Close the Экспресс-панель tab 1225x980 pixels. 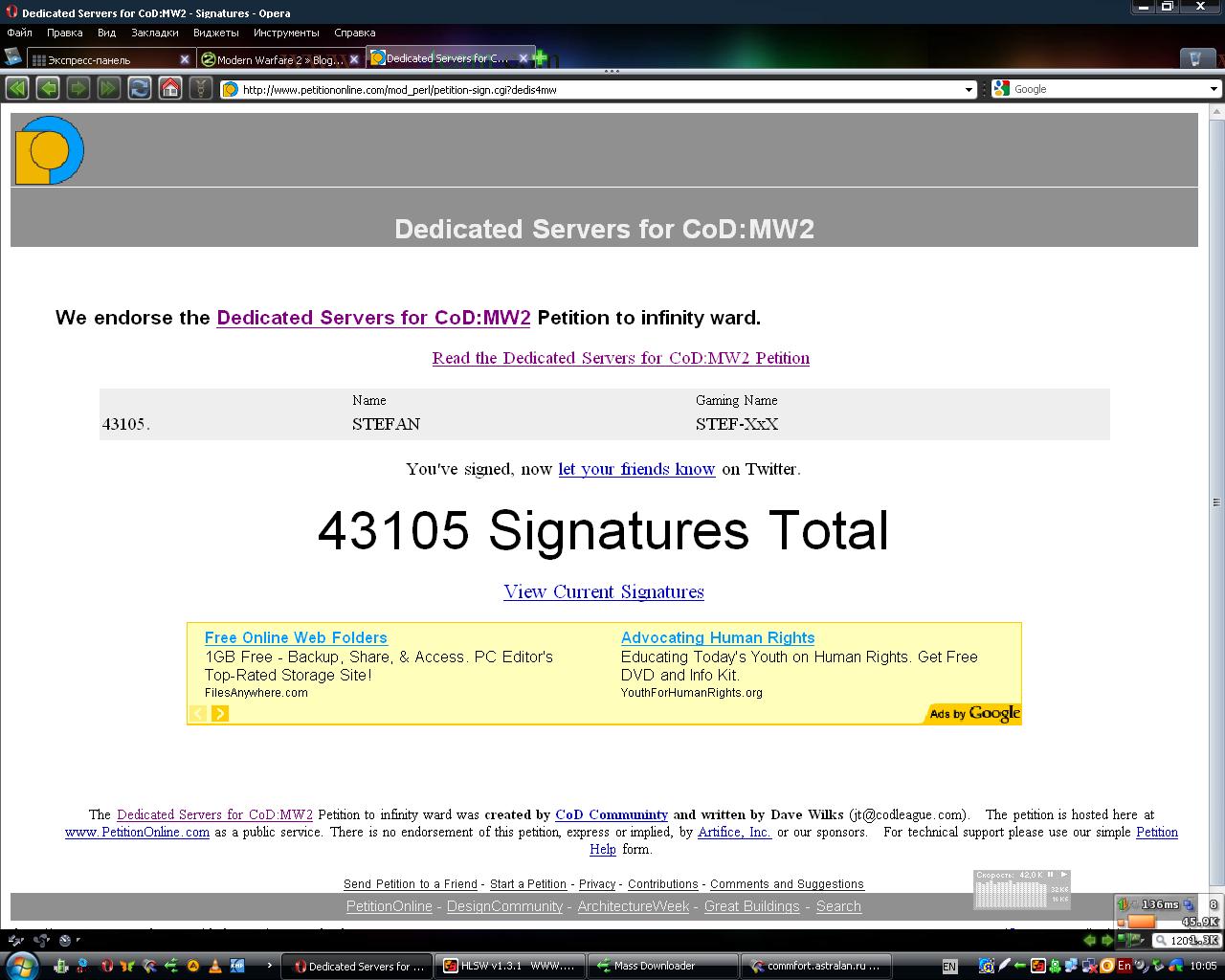coord(185,59)
